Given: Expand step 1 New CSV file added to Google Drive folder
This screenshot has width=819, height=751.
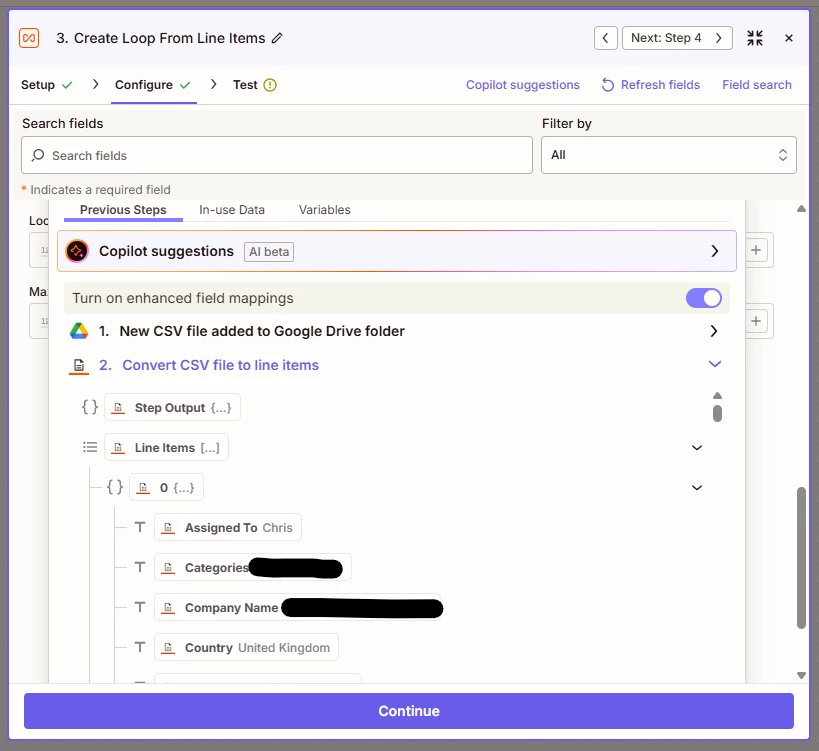Looking at the screenshot, I should click(x=396, y=331).
